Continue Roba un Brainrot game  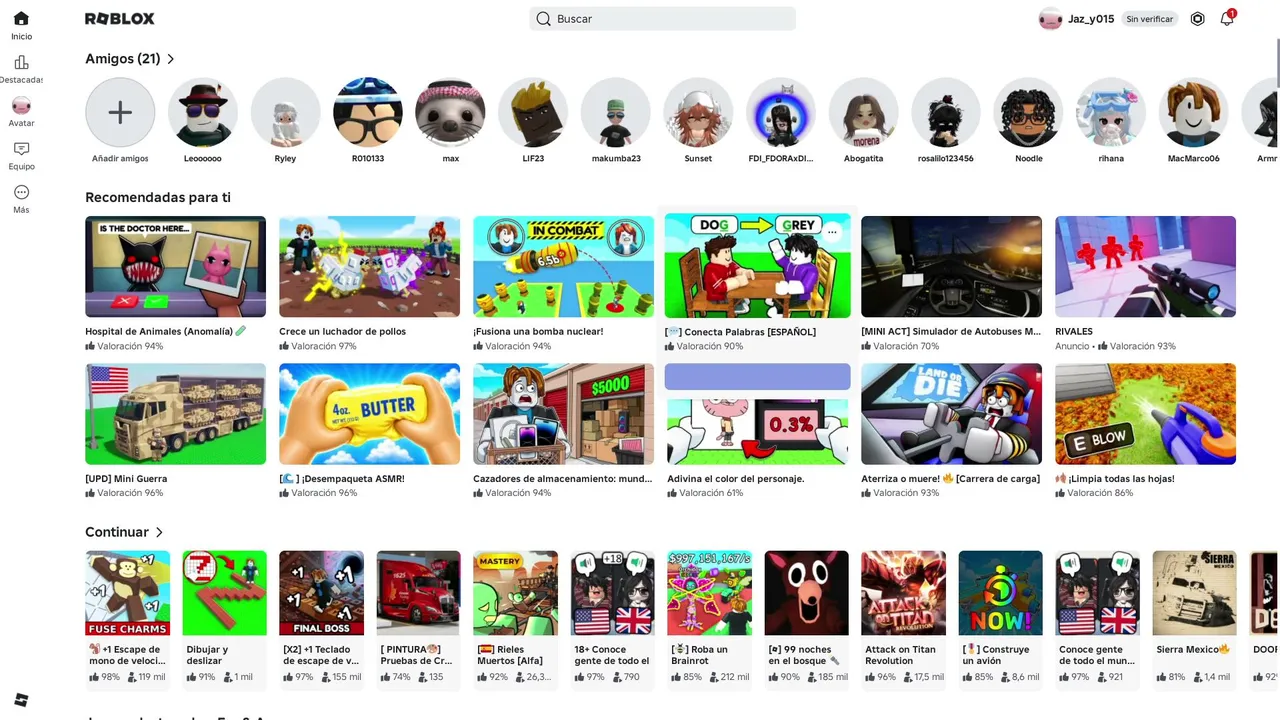tap(709, 593)
